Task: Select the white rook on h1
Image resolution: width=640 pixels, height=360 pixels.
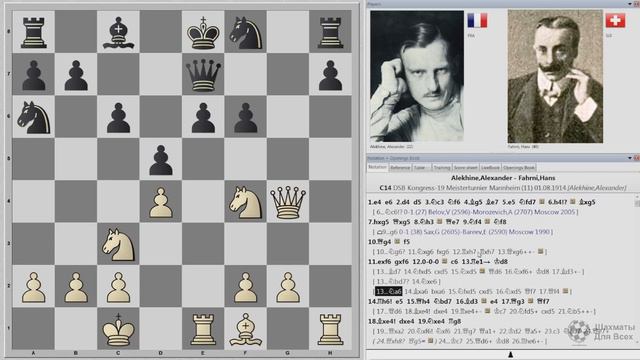Action: click(x=330, y=329)
